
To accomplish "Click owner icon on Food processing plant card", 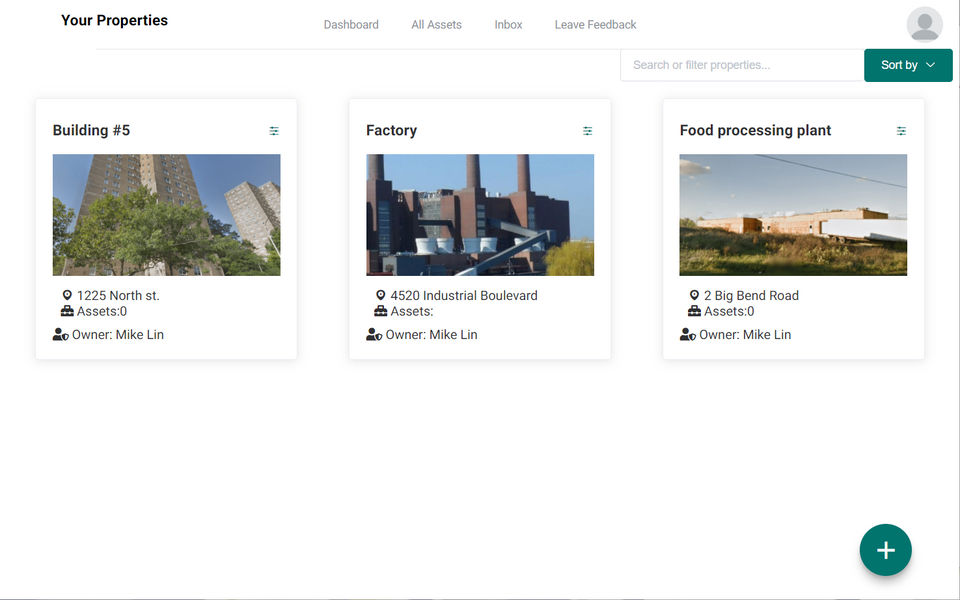I will pos(688,335).
